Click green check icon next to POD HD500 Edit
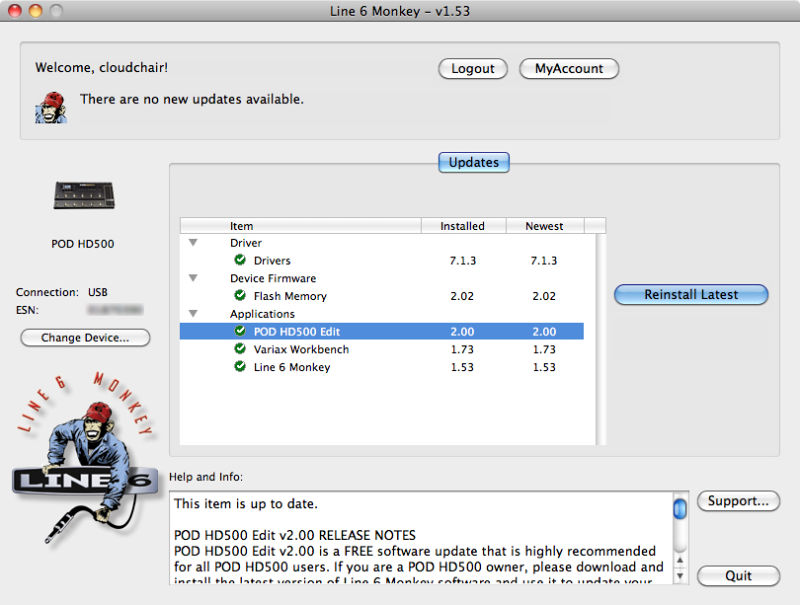Screen dimensions: 800x605 pyautogui.click(x=240, y=331)
